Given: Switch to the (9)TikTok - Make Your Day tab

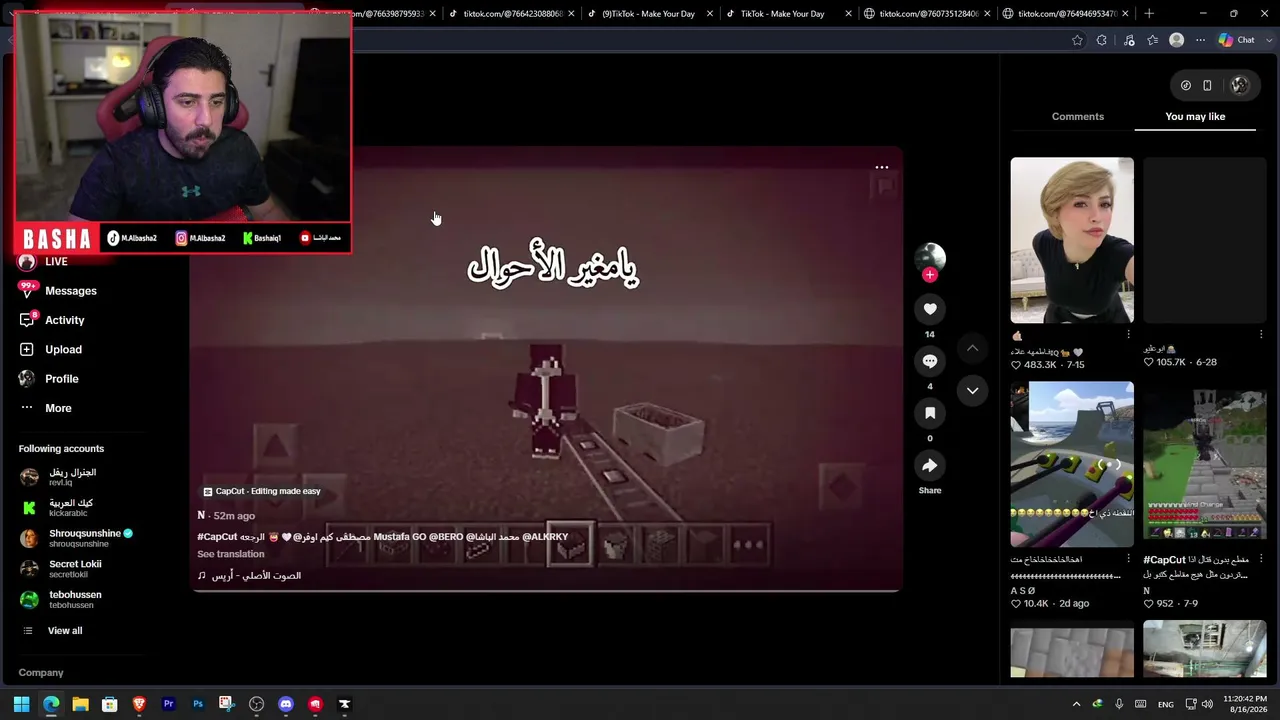Looking at the screenshot, I should 648,13.
